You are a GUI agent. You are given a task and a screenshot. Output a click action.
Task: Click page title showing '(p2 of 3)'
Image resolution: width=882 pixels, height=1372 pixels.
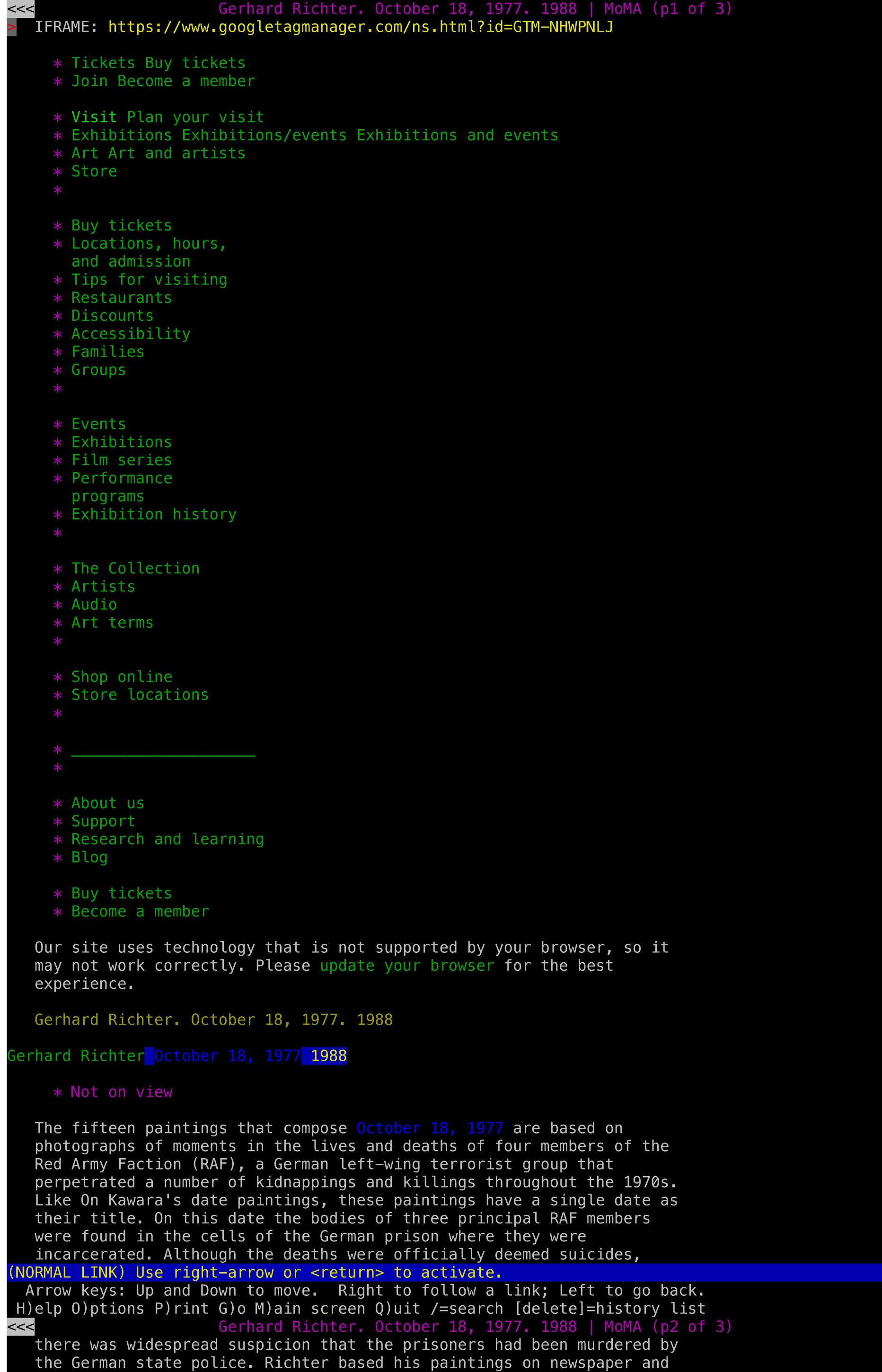[476, 1327]
